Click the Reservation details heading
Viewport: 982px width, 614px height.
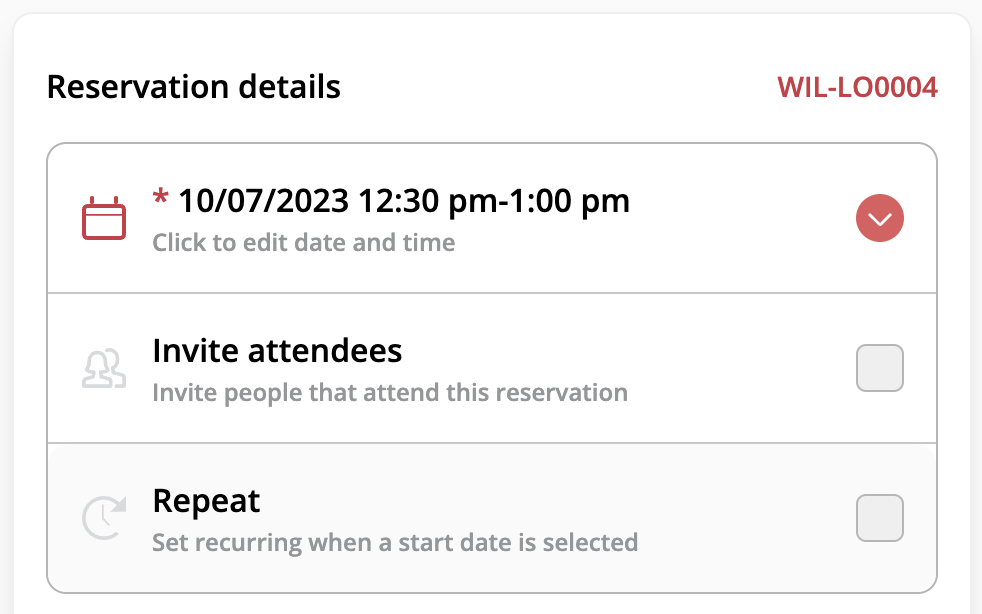click(194, 86)
